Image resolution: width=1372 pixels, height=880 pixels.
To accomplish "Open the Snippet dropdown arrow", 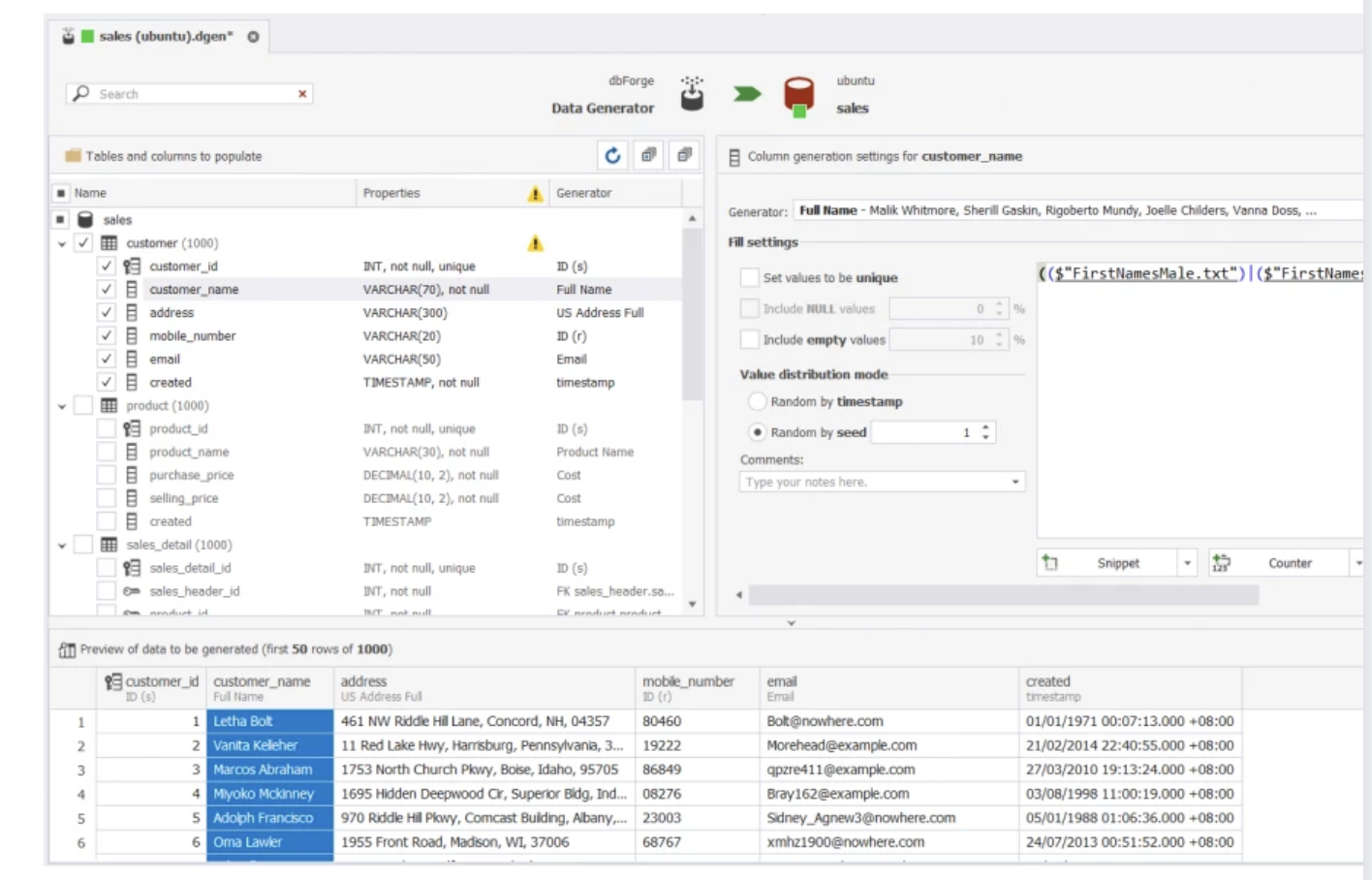I will (1188, 563).
